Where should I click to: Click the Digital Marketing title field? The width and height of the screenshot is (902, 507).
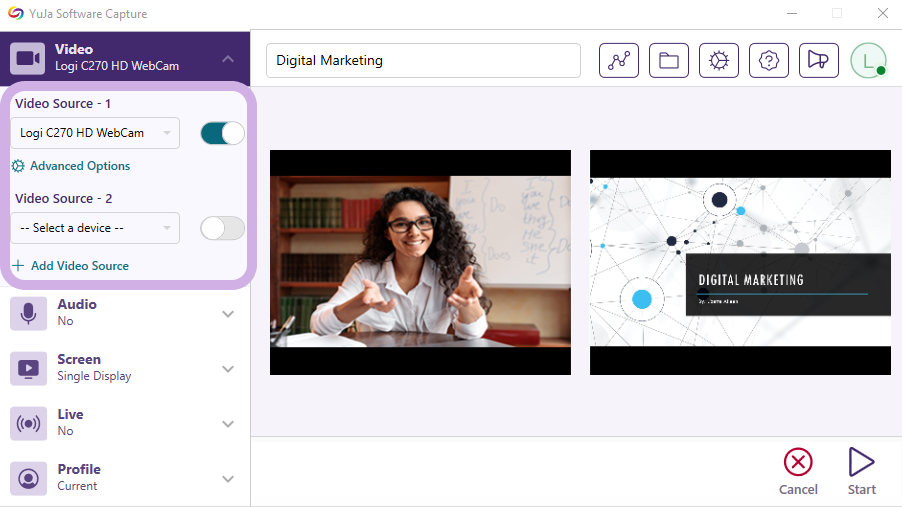[x=423, y=60]
